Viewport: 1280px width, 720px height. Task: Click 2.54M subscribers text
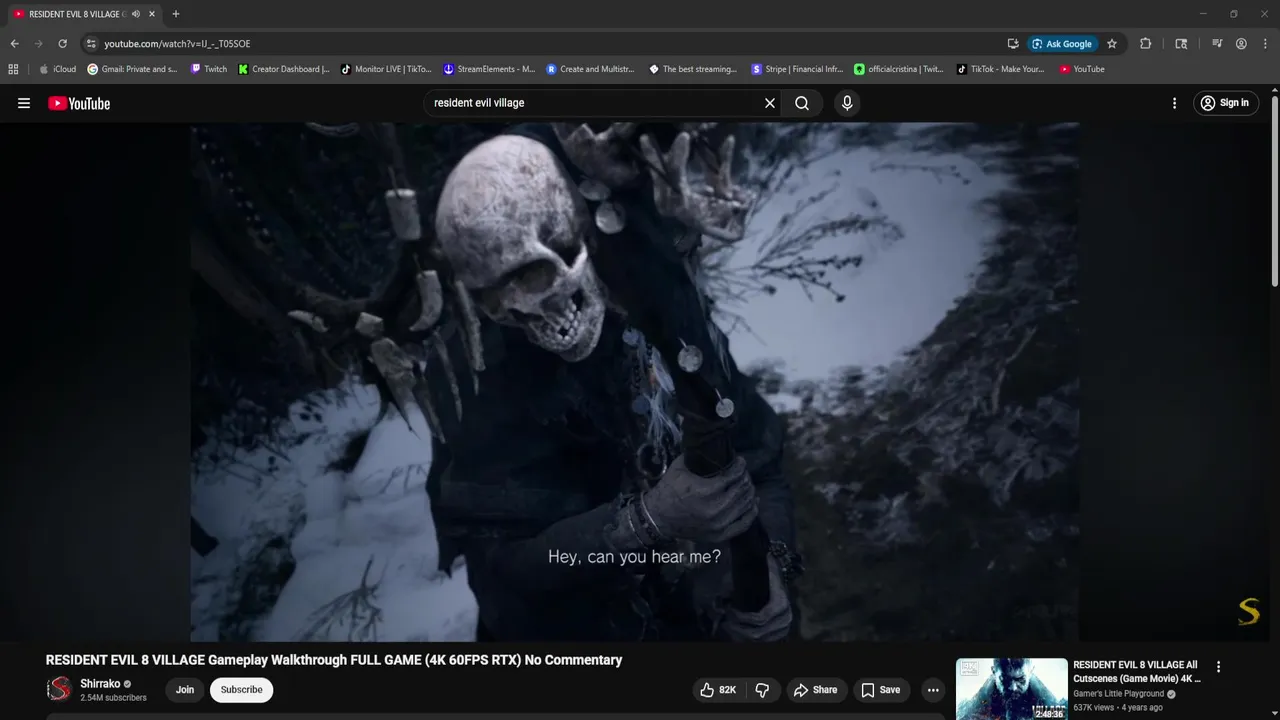tap(113, 698)
